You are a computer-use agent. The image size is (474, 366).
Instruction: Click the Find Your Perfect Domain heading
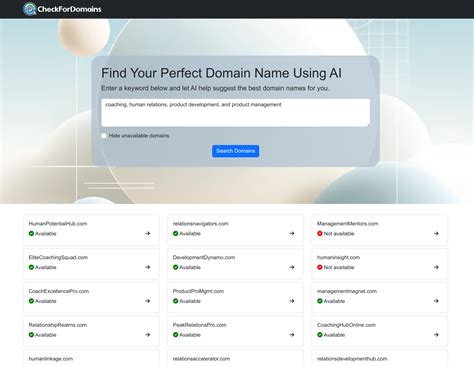221,73
